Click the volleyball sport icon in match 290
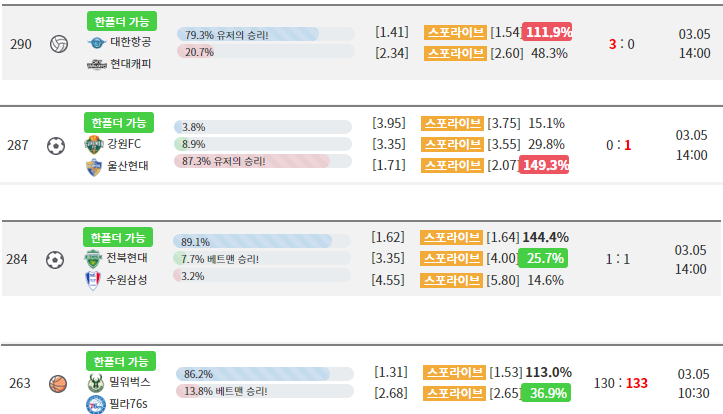 (x=57, y=44)
